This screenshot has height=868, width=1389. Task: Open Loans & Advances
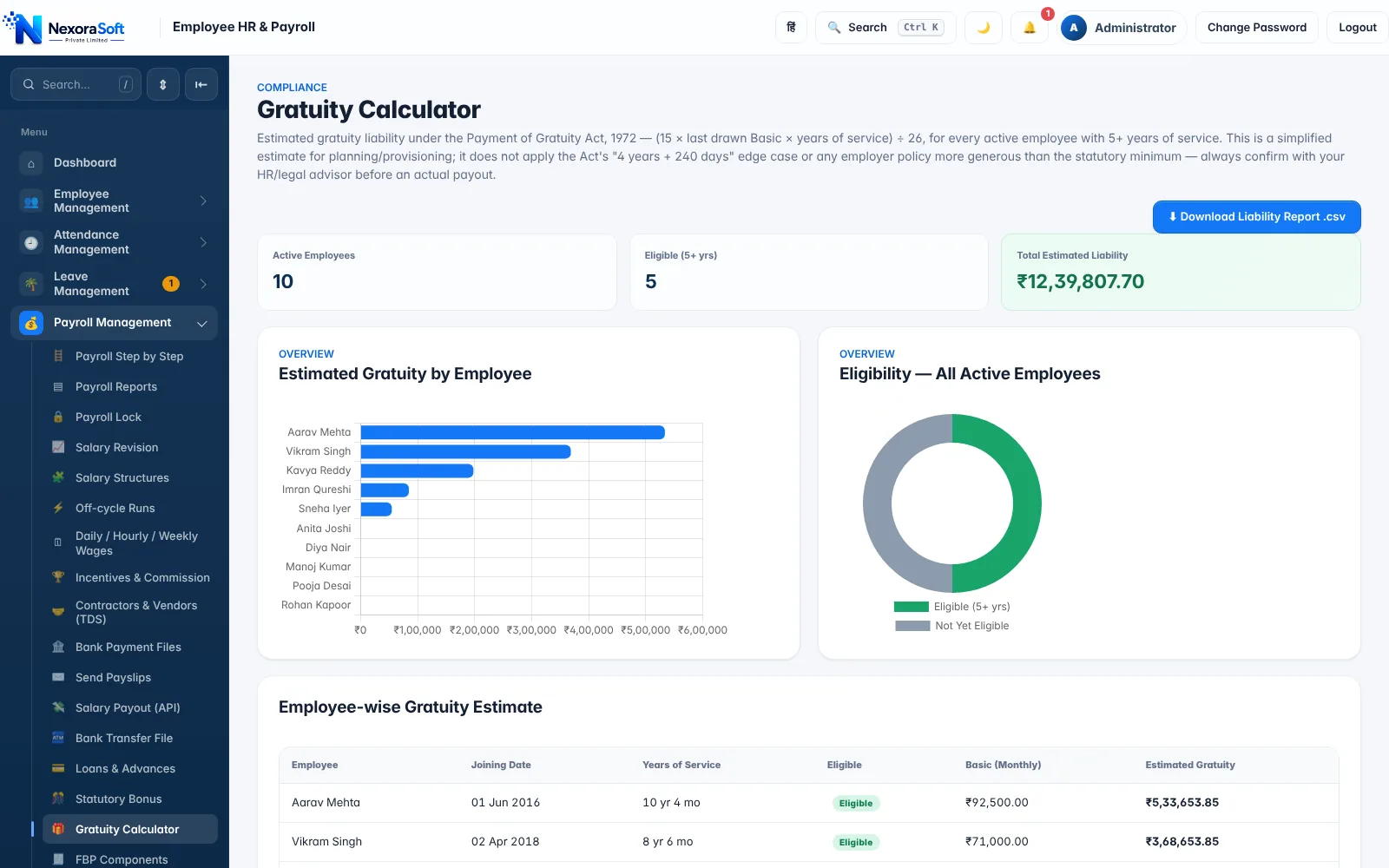click(x=129, y=769)
